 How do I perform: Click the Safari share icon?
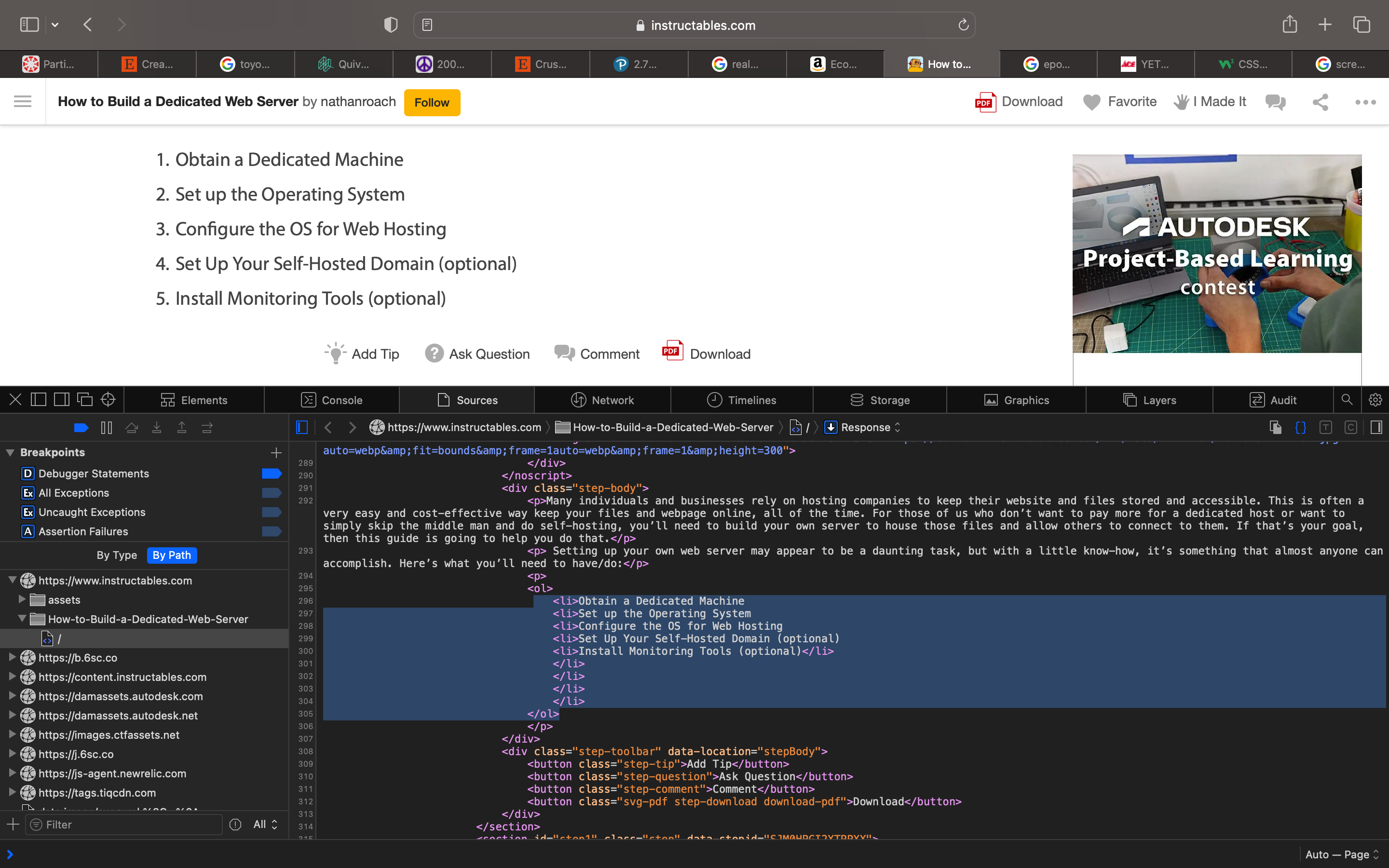pos(1289,25)
